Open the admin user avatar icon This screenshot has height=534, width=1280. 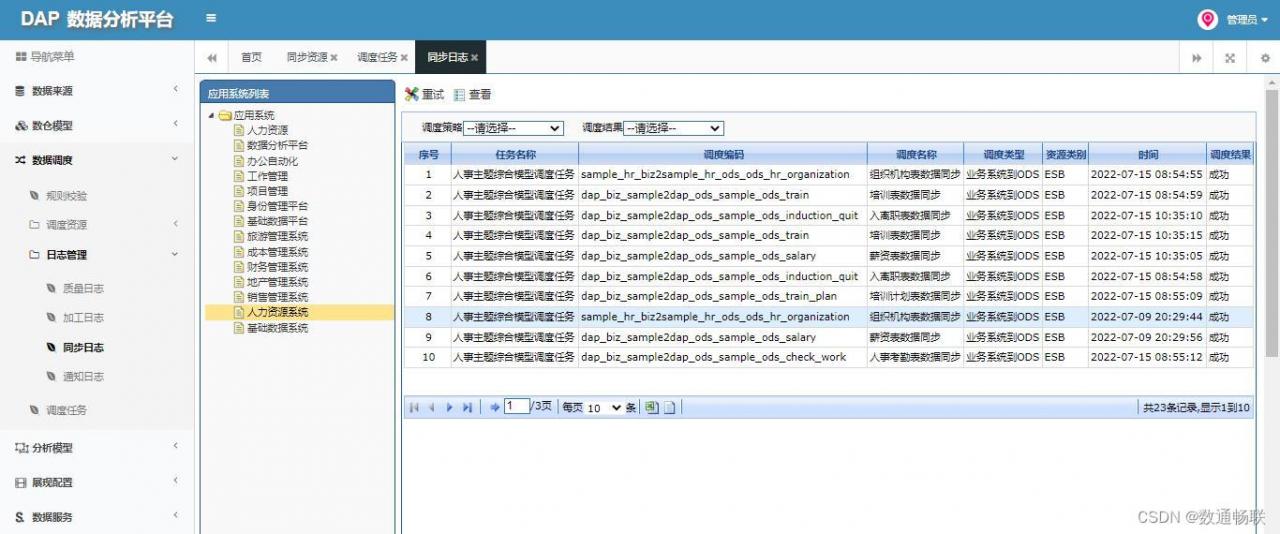(1208, 19)
